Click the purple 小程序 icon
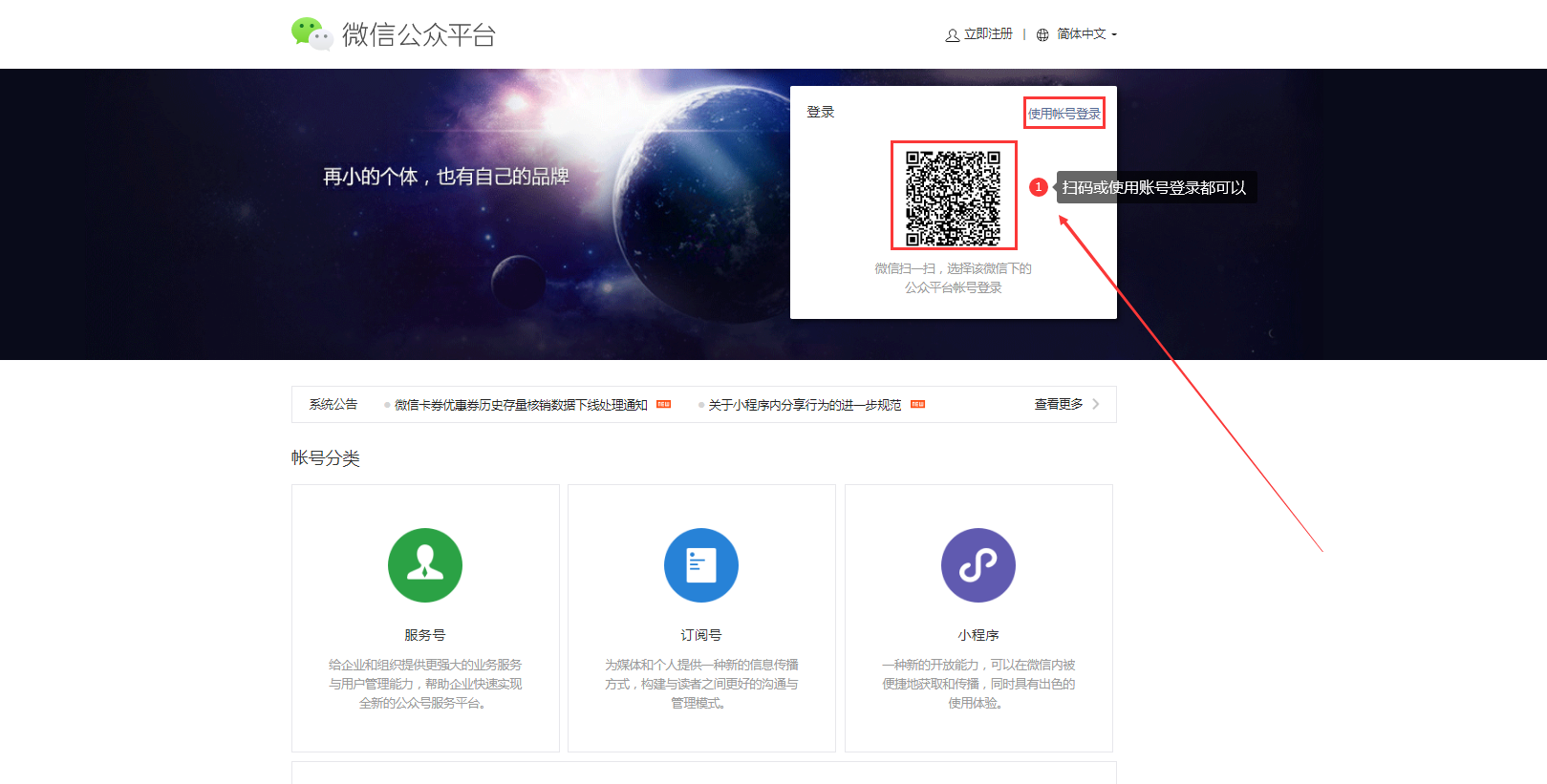The image size is (1547, 784). coord(978,565)
